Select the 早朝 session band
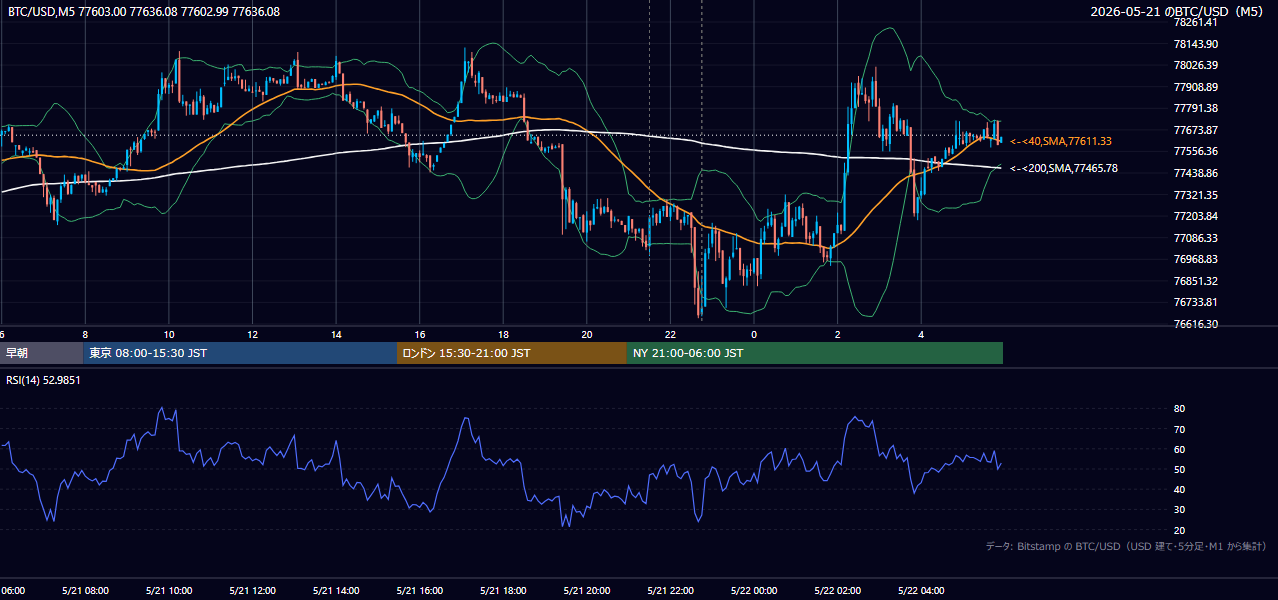The height and width of the screenshot is (600, 1278). (41, 353)
